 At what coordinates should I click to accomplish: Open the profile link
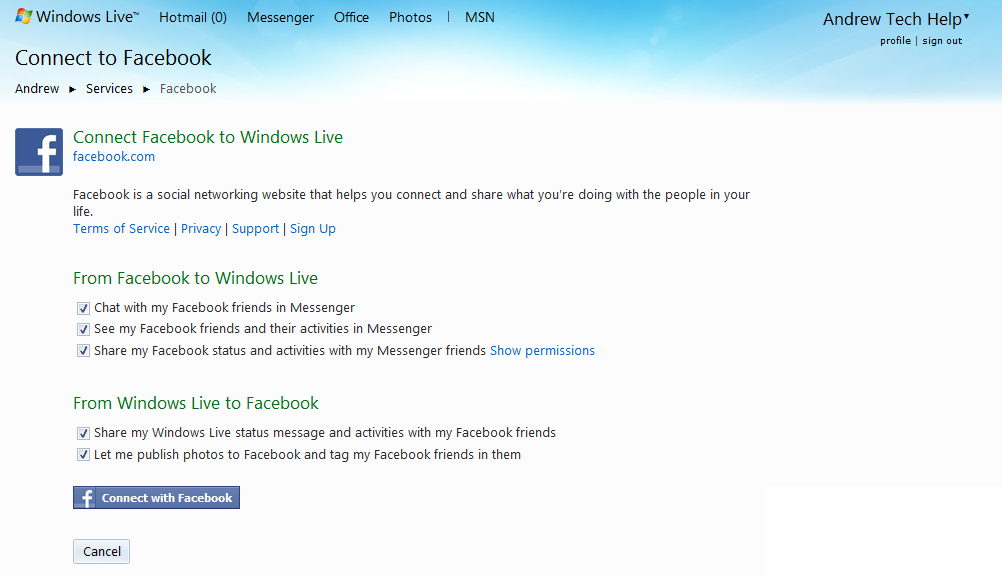(x=895, y=40)
